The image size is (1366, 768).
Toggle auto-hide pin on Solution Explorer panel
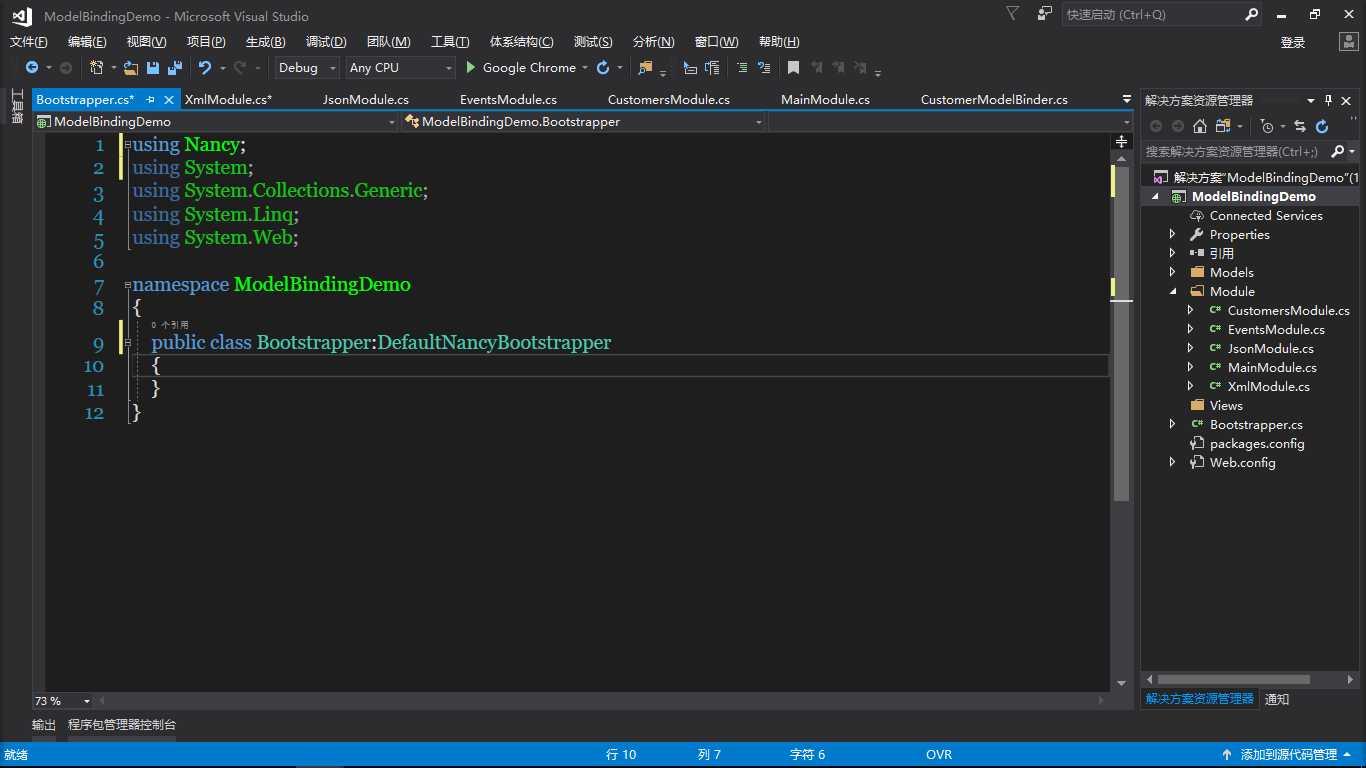click(1329, 100)
